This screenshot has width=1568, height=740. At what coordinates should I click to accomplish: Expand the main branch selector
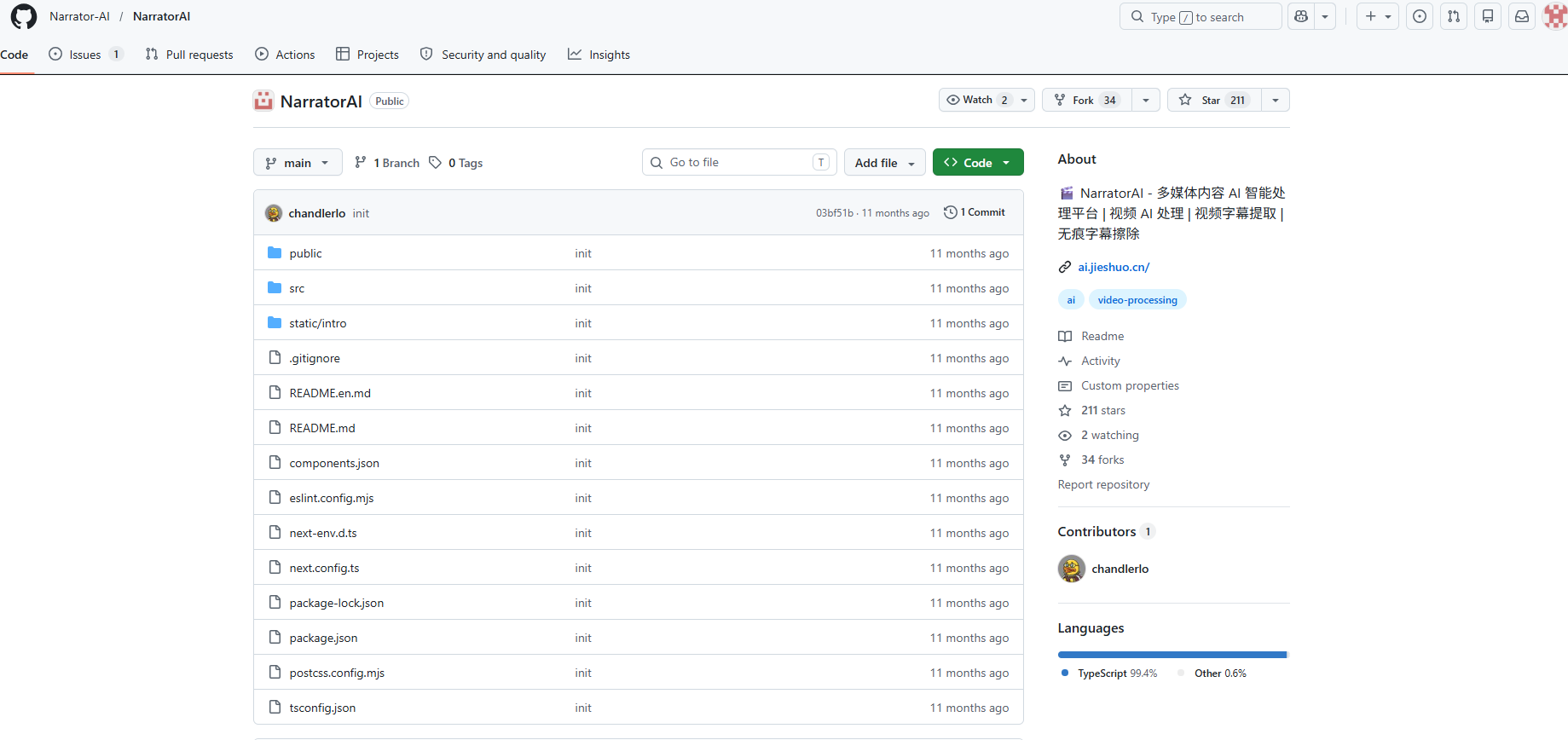(297, 163)
